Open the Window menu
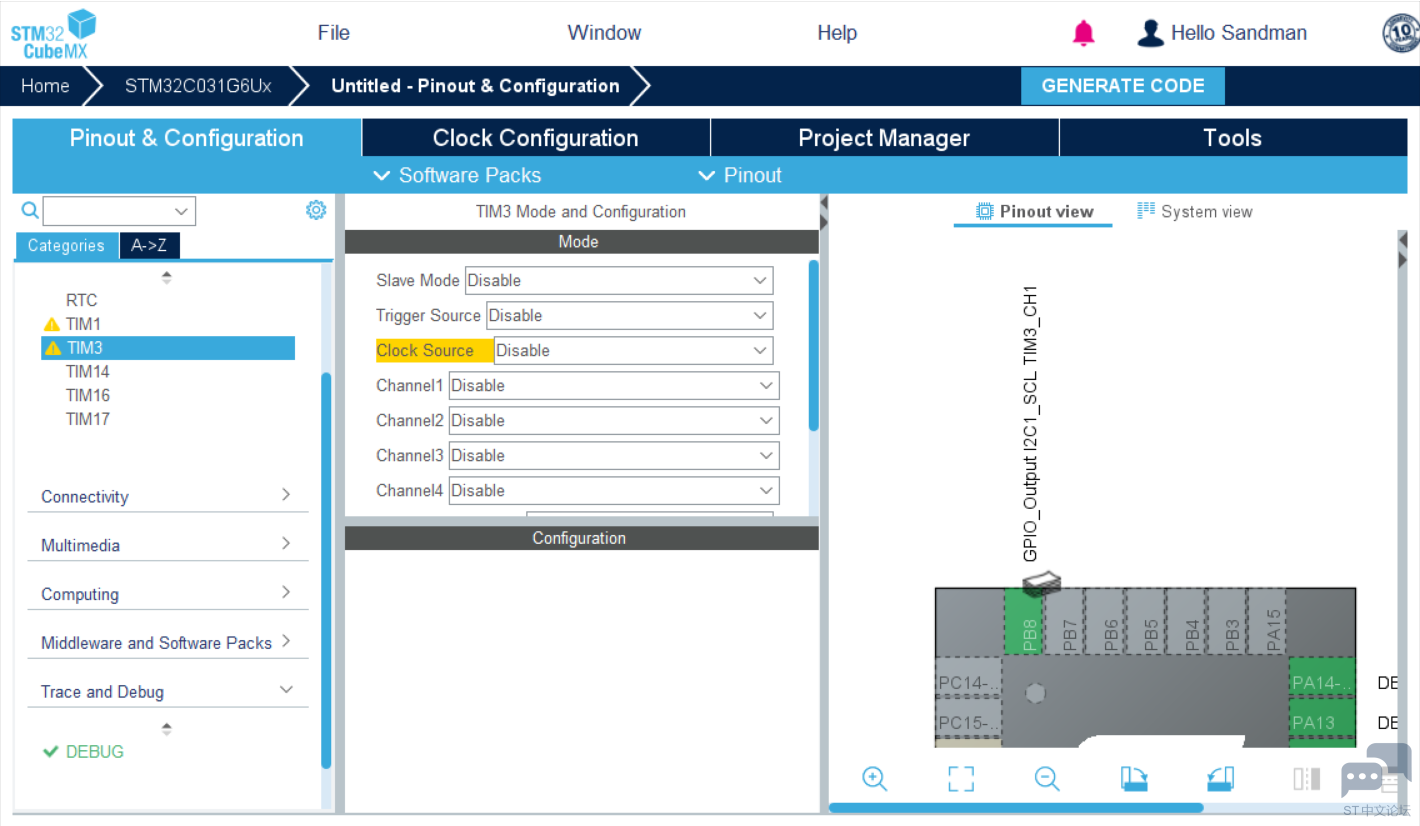The height and width of the screenshot is (826, 1420). click(604, 33)
